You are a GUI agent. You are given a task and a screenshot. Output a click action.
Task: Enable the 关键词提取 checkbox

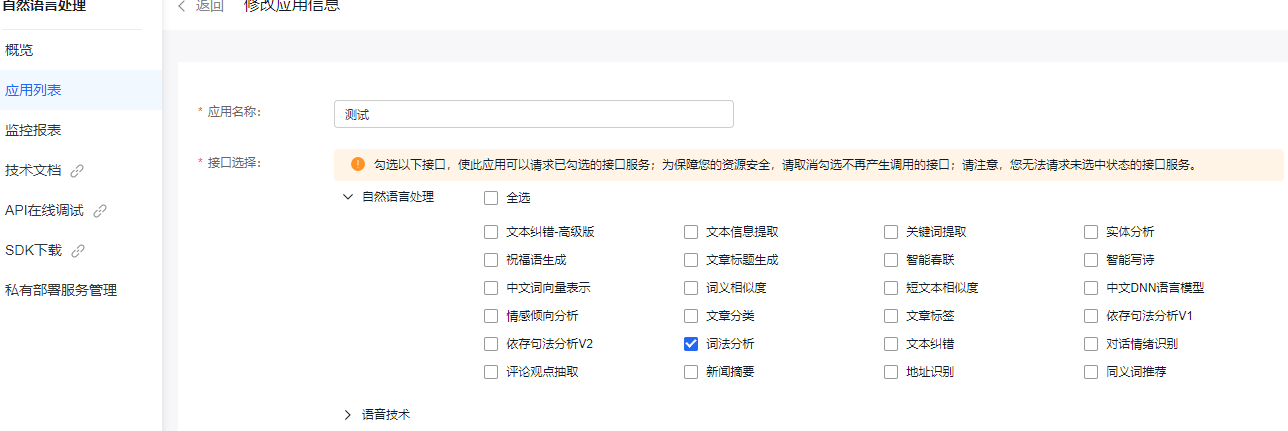pos(890,232)
